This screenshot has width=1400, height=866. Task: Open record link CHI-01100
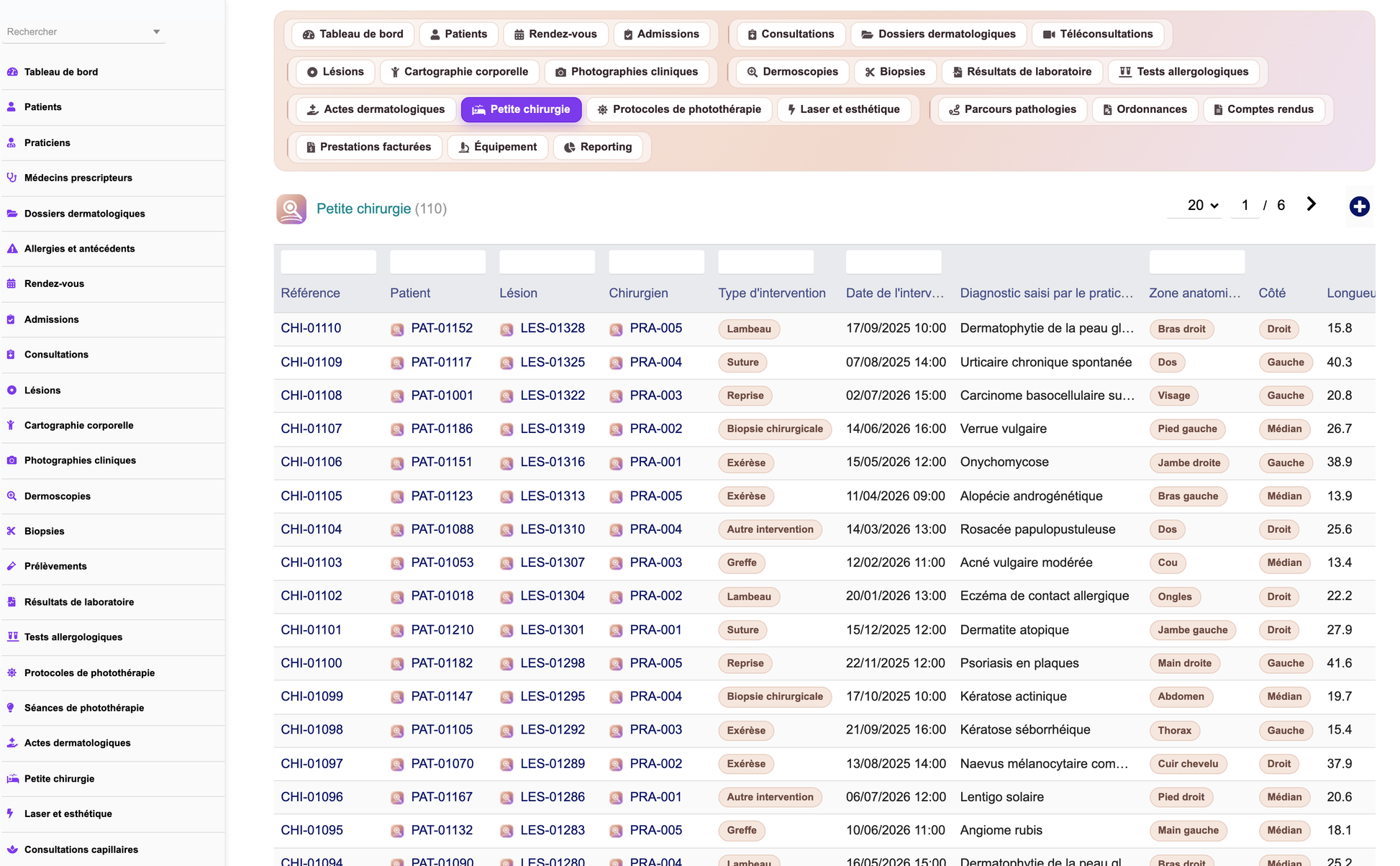click(312, 663)
